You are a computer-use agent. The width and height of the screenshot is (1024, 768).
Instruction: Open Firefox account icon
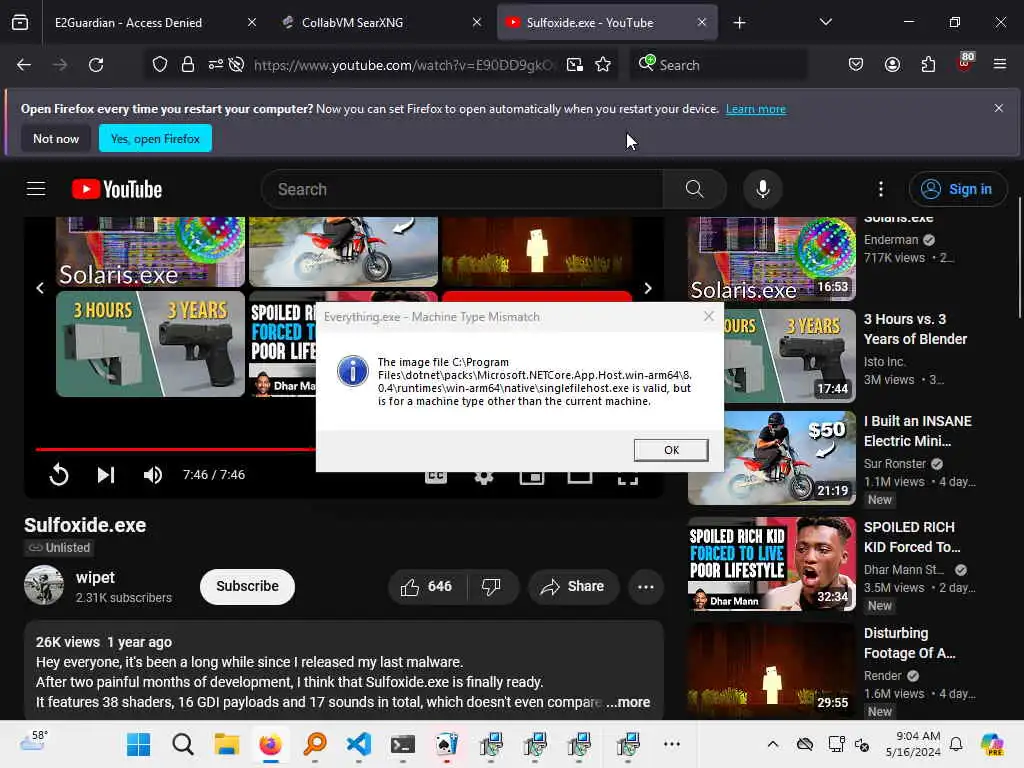[892, 65]
